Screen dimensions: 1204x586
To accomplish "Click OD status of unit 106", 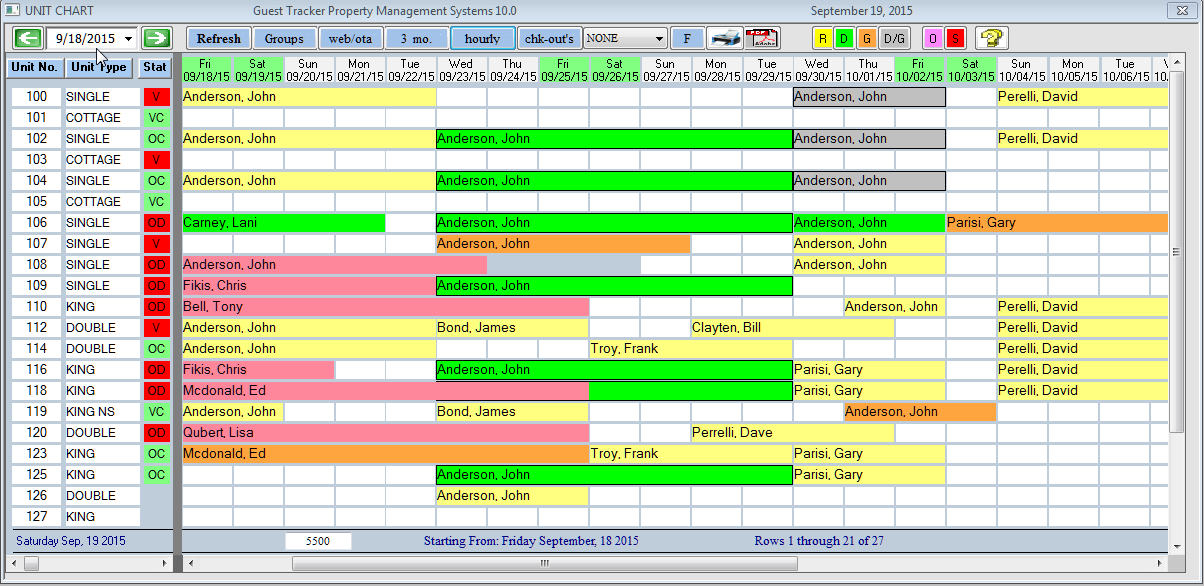I will [156, 223].
